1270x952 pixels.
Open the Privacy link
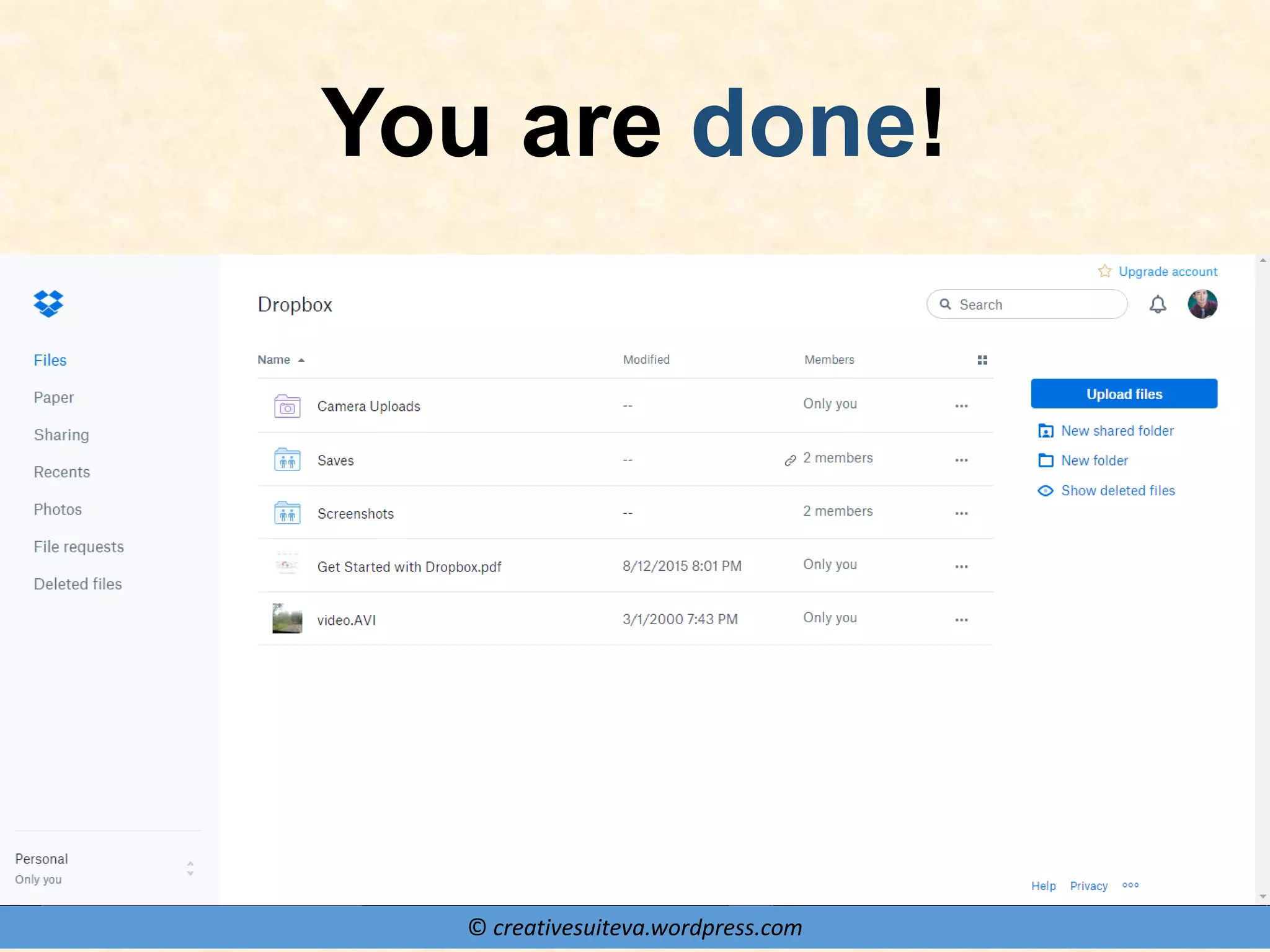[1088, 886]
